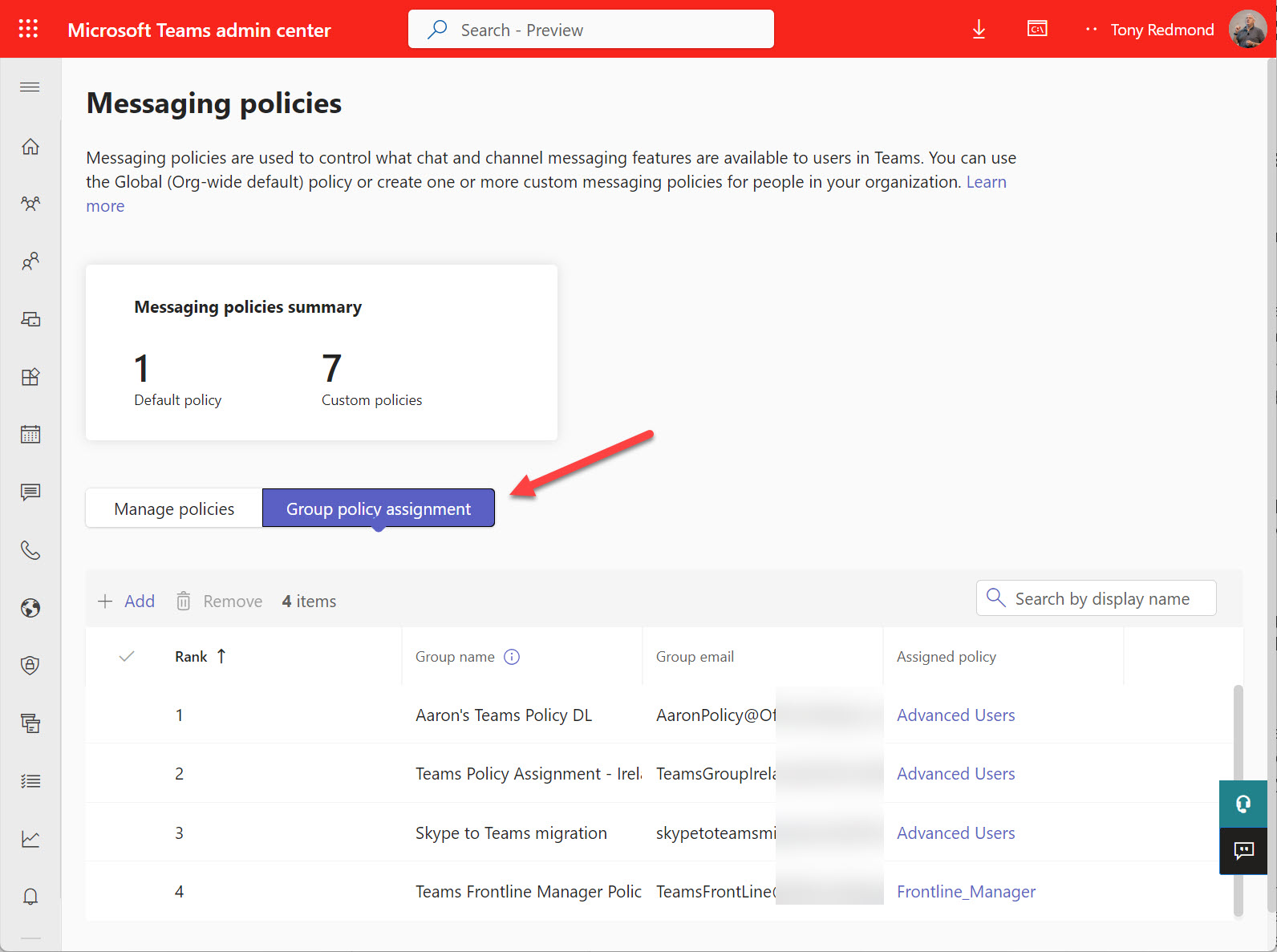Click the Downloads arrow icon in header
The height and width of the screenshot is (952, 1277).
pos(979,30)
